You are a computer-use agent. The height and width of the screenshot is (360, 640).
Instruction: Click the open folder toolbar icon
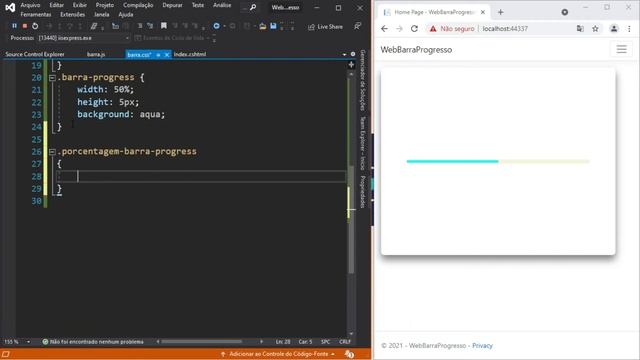[x=262, y=26]
